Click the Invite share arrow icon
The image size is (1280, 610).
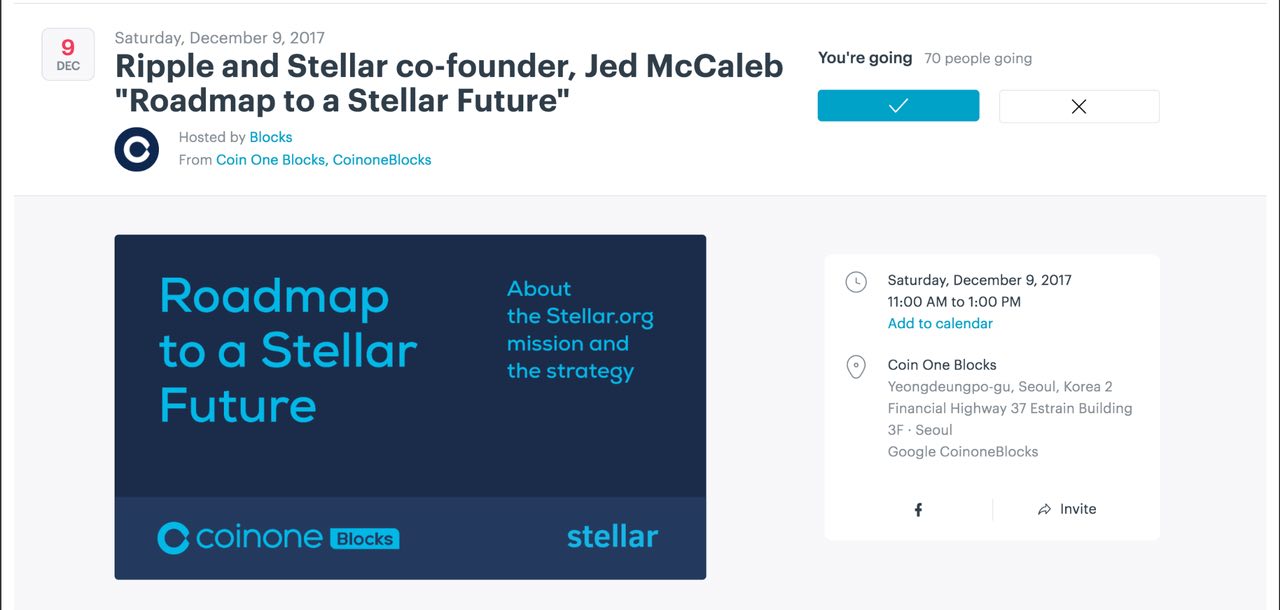[1044, 509]
